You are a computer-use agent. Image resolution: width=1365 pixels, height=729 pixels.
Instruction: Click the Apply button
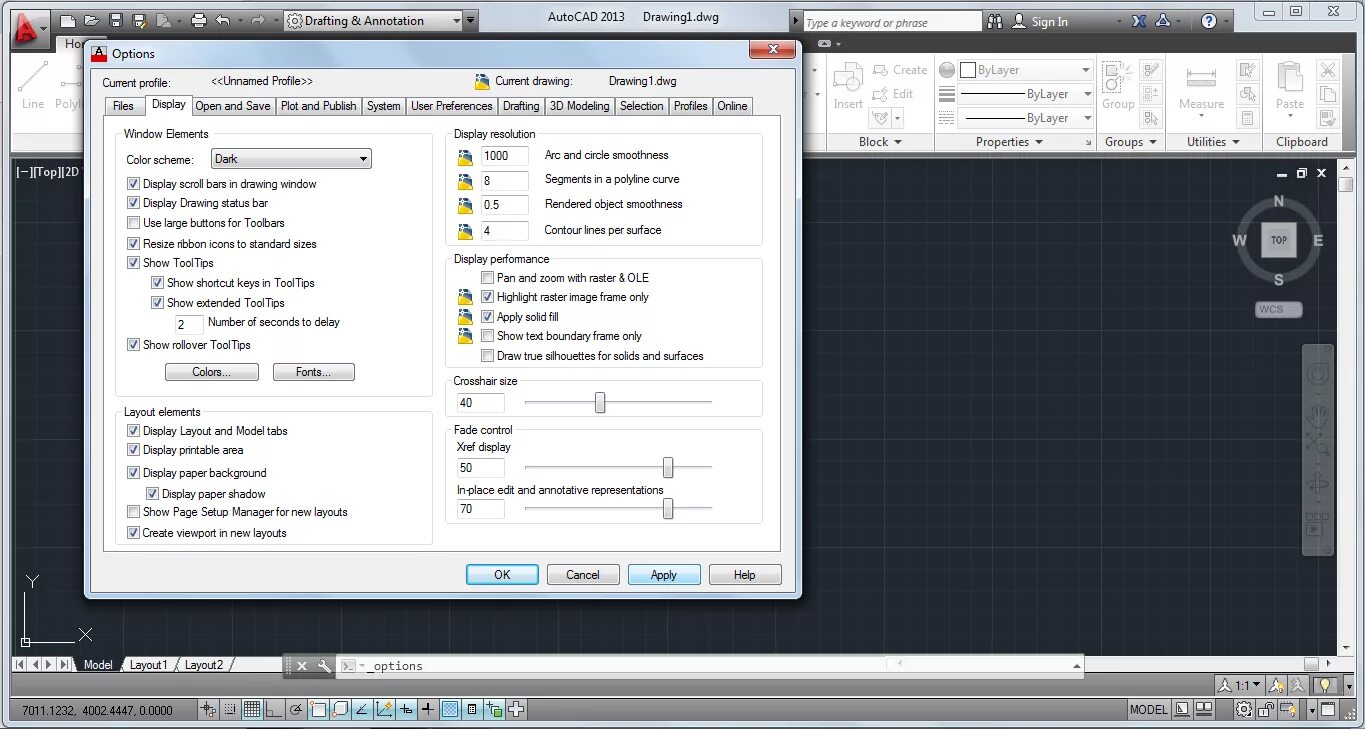[x=664, y=575]
